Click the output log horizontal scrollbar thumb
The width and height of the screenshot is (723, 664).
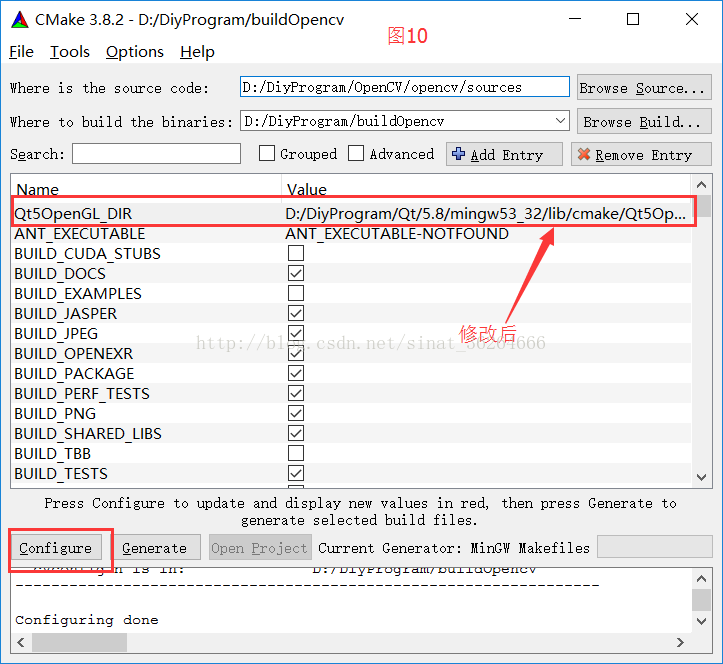[x=79, y=642]
